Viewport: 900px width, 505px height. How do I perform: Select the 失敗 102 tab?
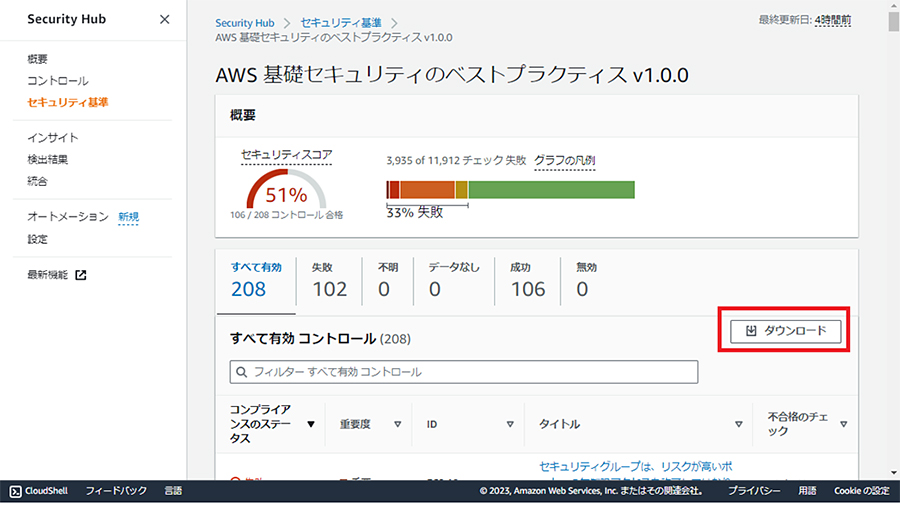coord(329,281)
